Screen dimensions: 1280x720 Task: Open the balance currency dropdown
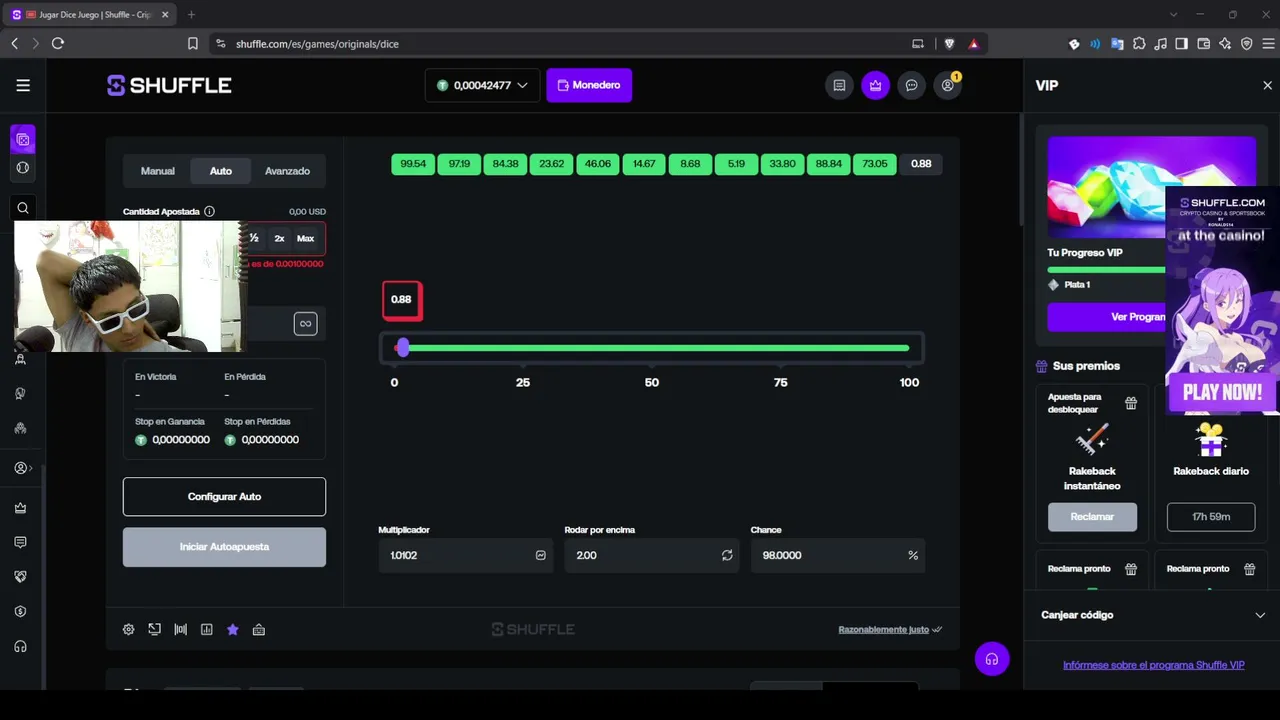[482, 85]
